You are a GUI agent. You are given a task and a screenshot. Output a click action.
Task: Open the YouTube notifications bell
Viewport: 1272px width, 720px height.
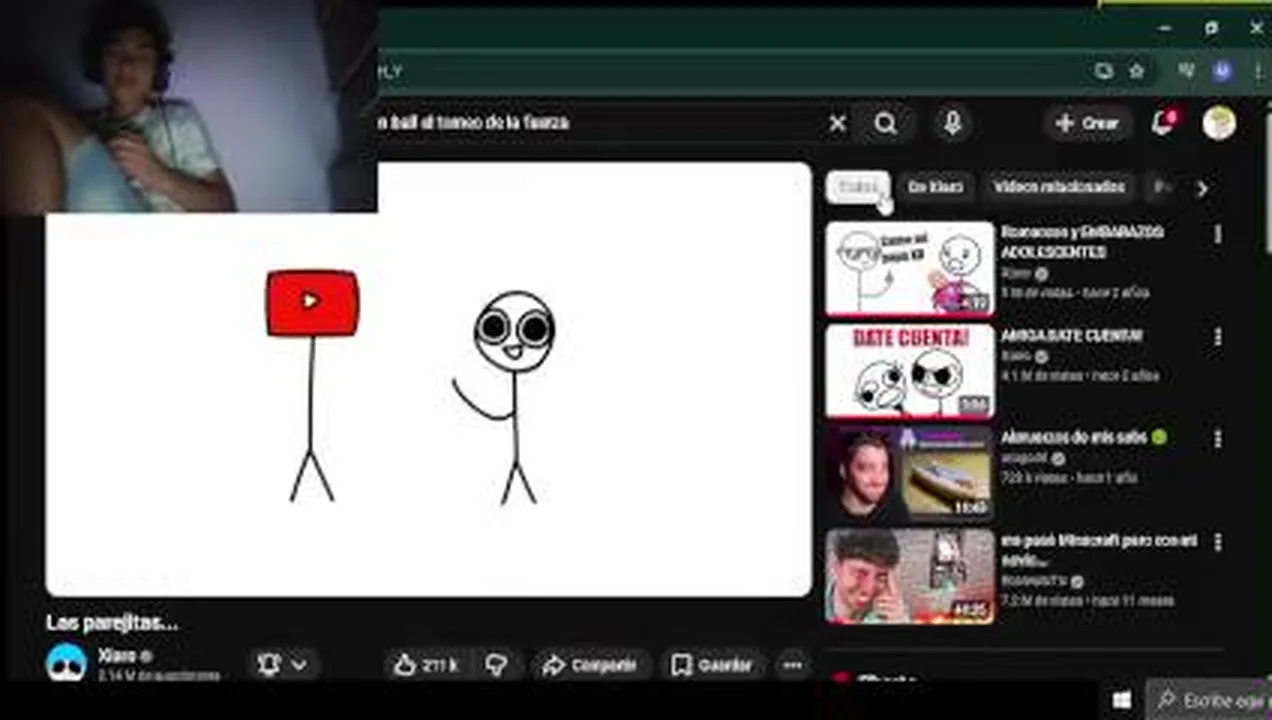point(1163,123)
